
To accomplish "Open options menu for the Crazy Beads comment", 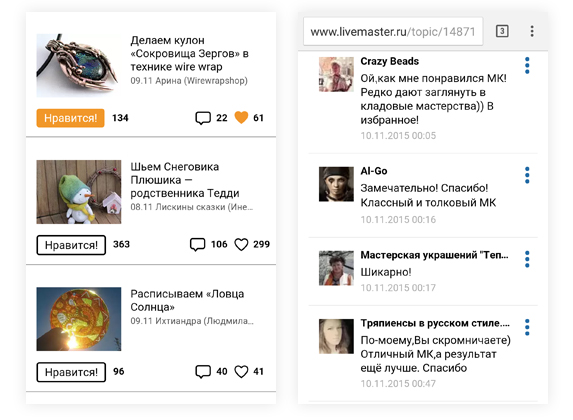I will [527, 65].
